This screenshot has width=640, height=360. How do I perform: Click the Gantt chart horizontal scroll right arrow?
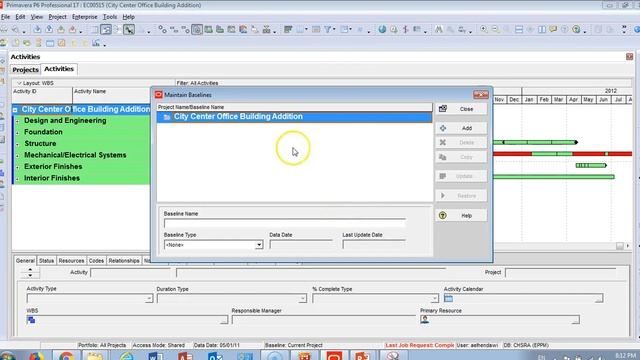click(628, 246)
